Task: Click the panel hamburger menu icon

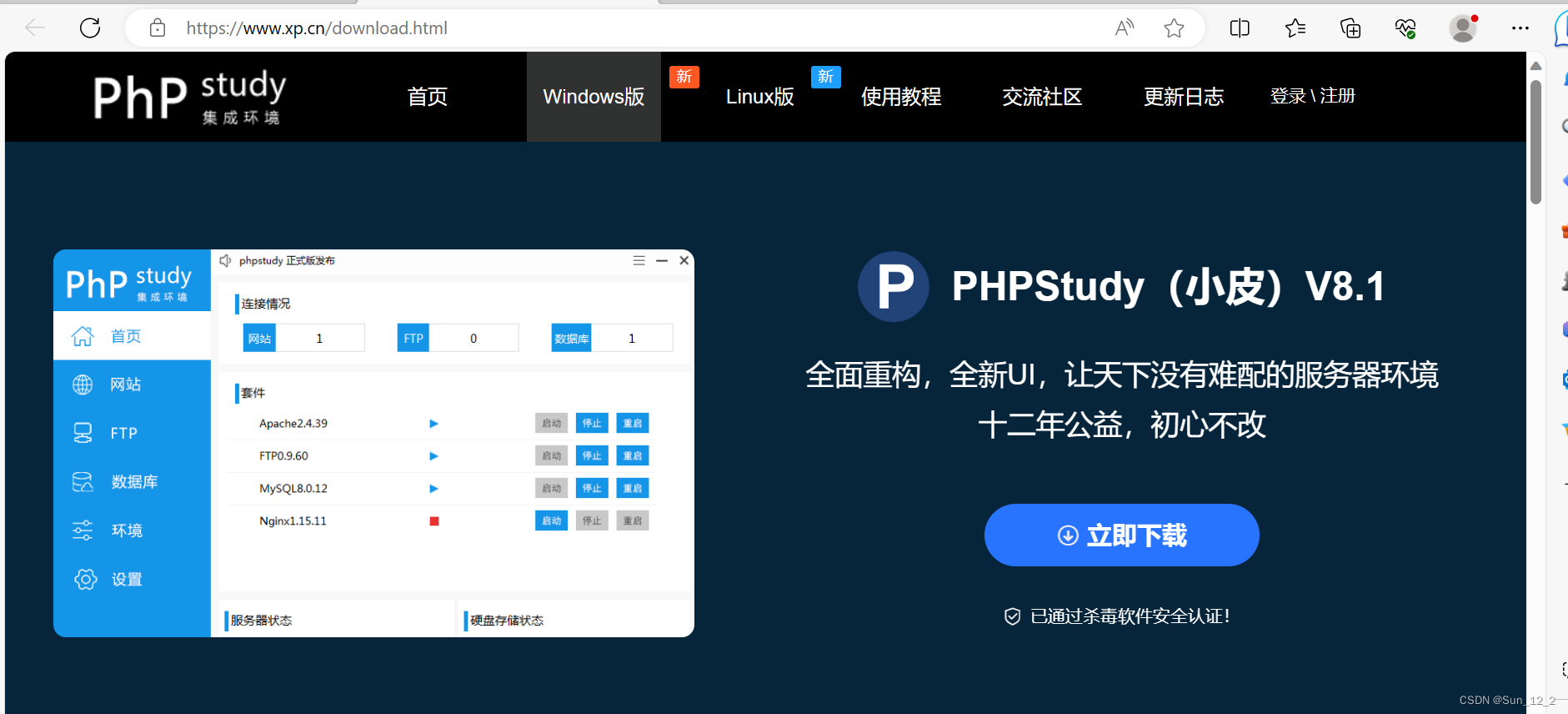Action: coord(639,260)
